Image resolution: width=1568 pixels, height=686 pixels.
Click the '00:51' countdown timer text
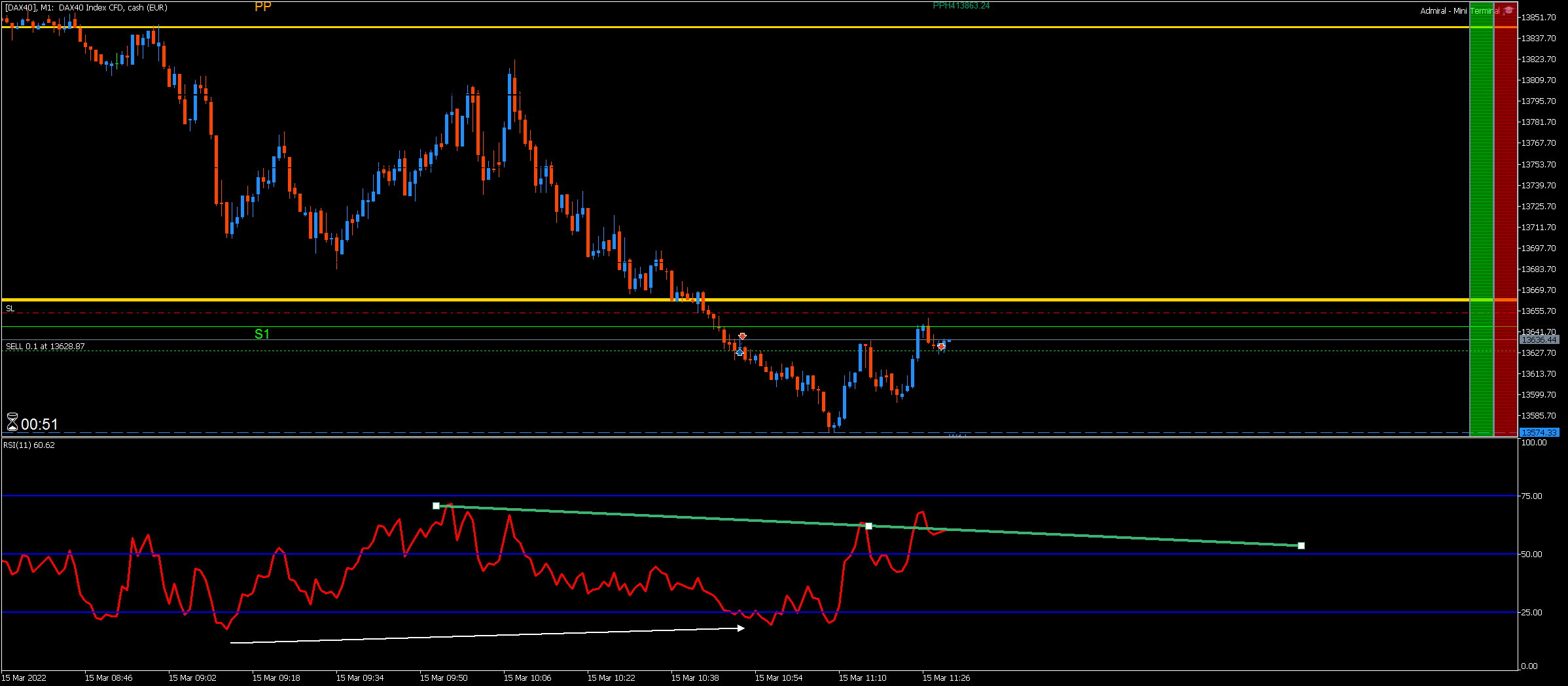[x=39, y=424]
